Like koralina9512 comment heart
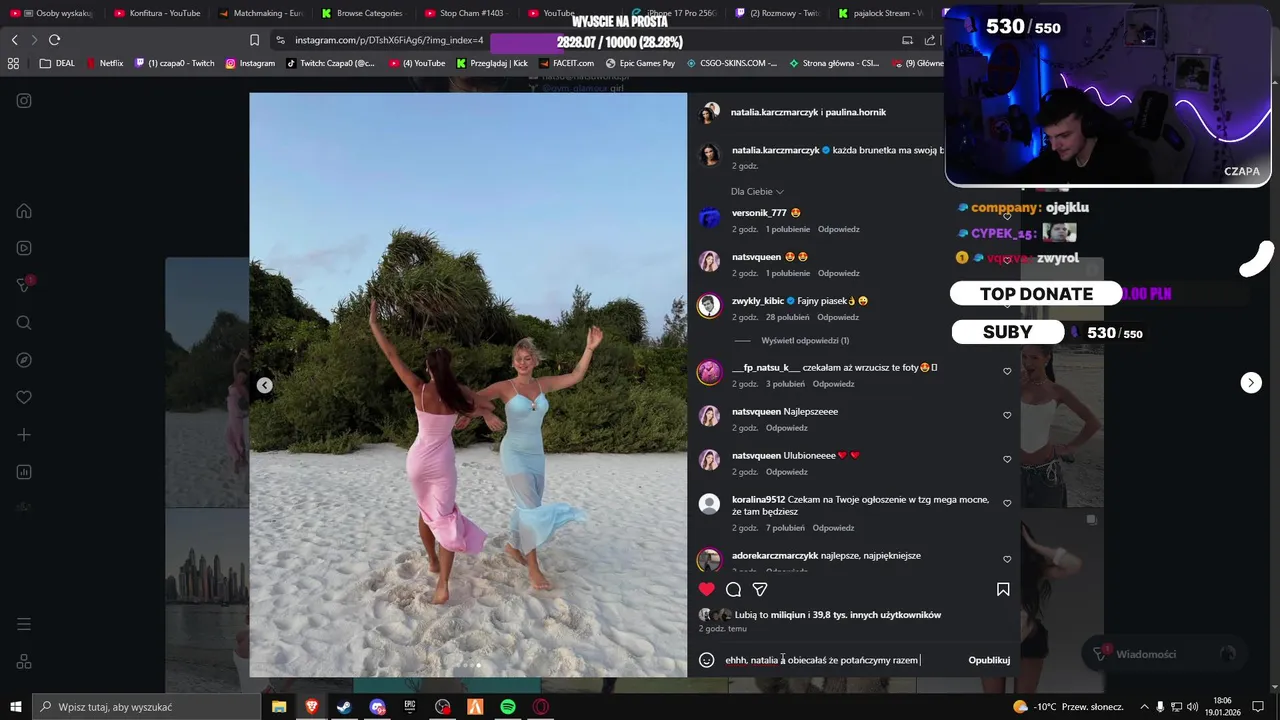The height and width of the screenshot is (720, 1280). [x=1007, y=503]
